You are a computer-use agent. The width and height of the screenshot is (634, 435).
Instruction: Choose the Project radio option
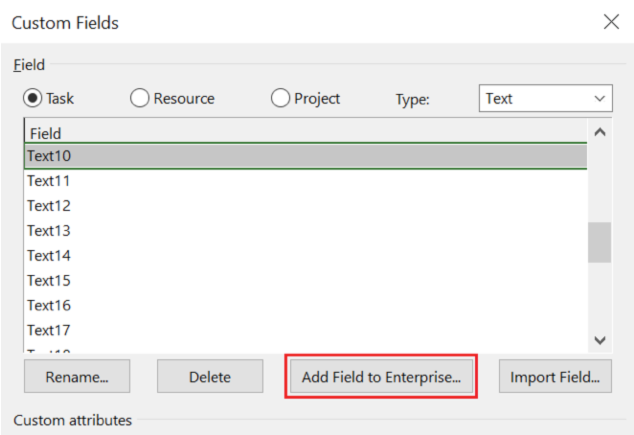[281, 98]
